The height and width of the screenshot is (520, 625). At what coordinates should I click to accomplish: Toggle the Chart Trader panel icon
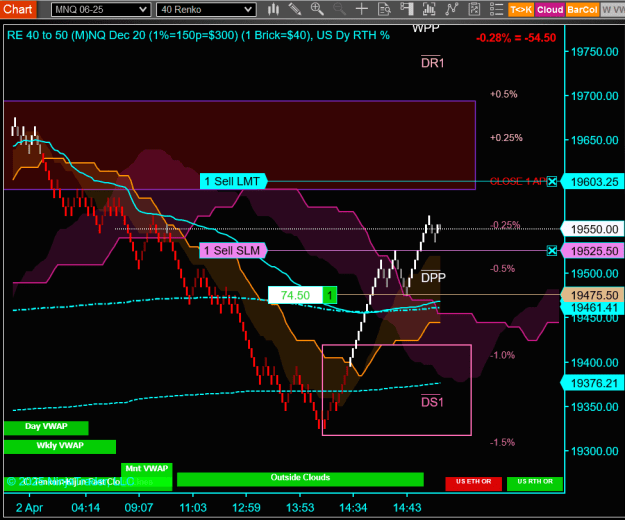[x=407, y=9]
